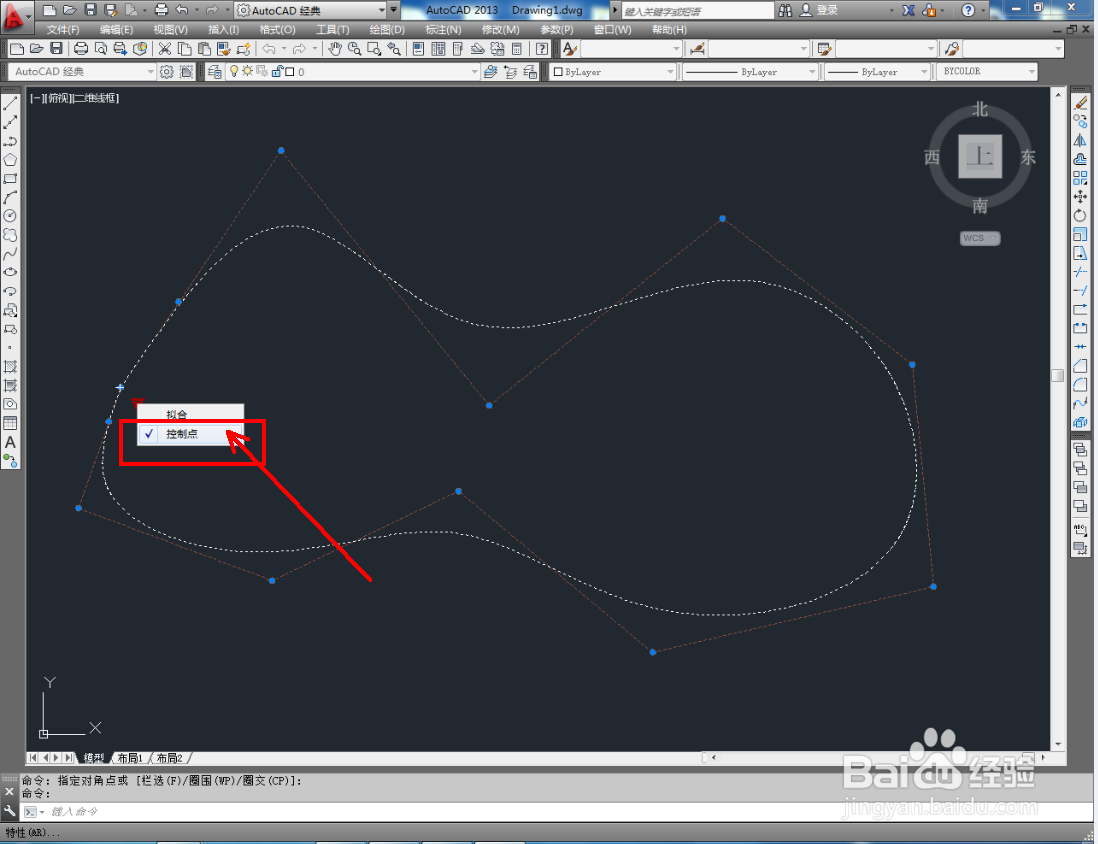1098x844 pixels.
Task: Open the Layer Properties Manager icon
Action: tap(214, 72)
